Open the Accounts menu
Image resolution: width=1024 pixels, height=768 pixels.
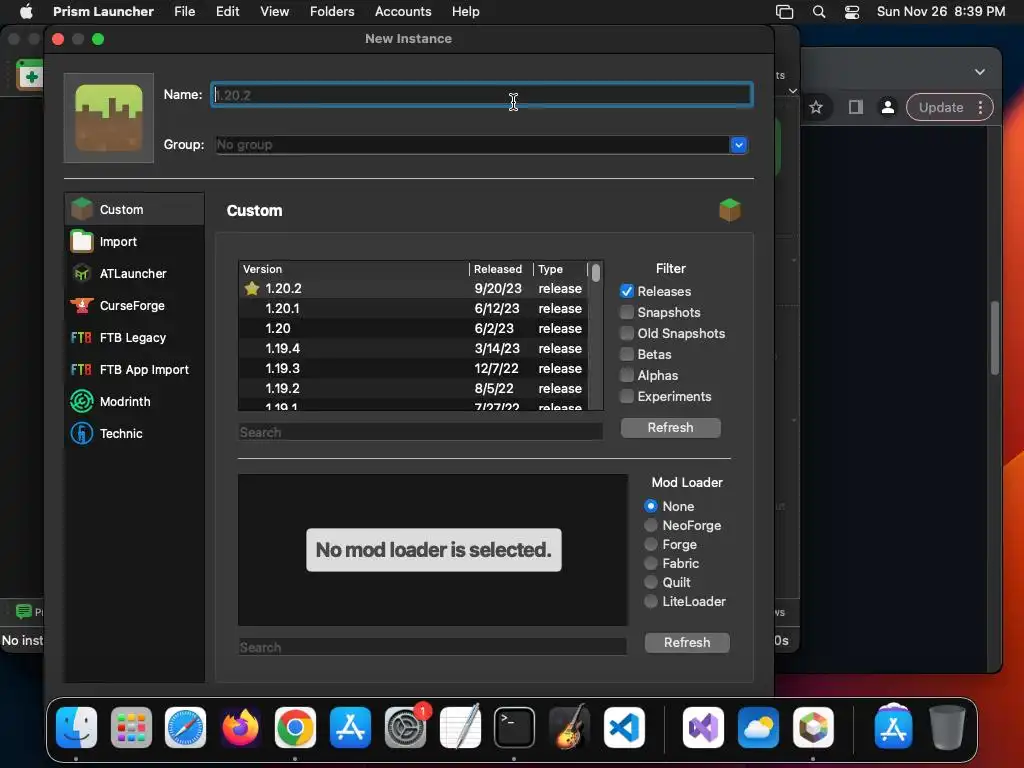[x=403, y=11]
